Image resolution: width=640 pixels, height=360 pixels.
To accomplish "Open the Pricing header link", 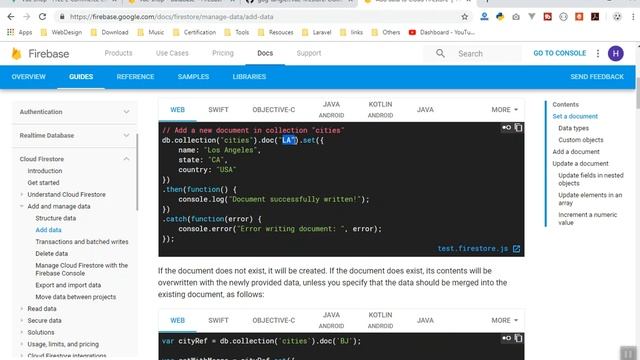I will point(223,53).
